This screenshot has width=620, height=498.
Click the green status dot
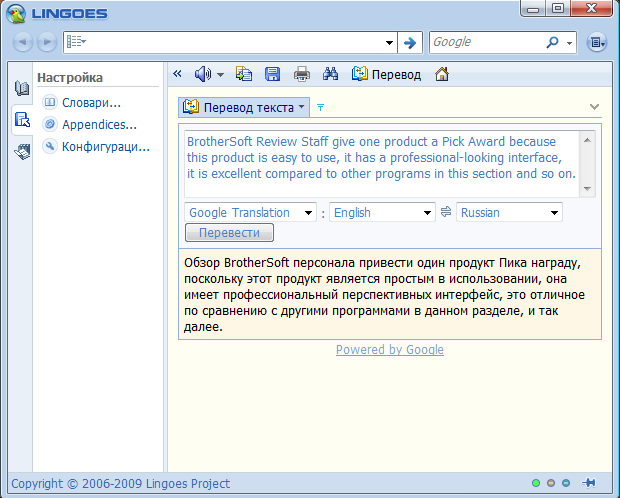pos(536,484)
